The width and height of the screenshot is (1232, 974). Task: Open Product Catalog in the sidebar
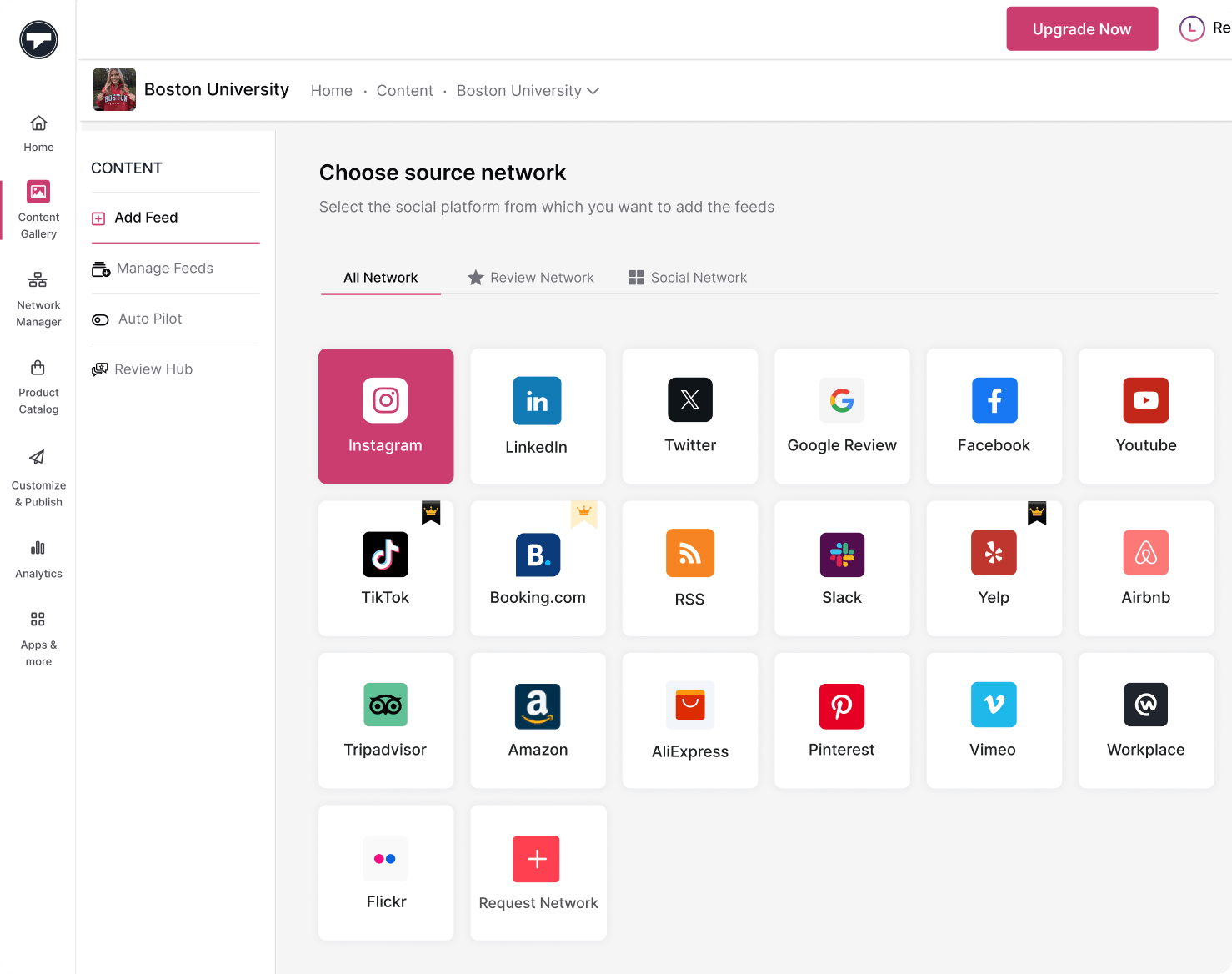tap(38, 388)
